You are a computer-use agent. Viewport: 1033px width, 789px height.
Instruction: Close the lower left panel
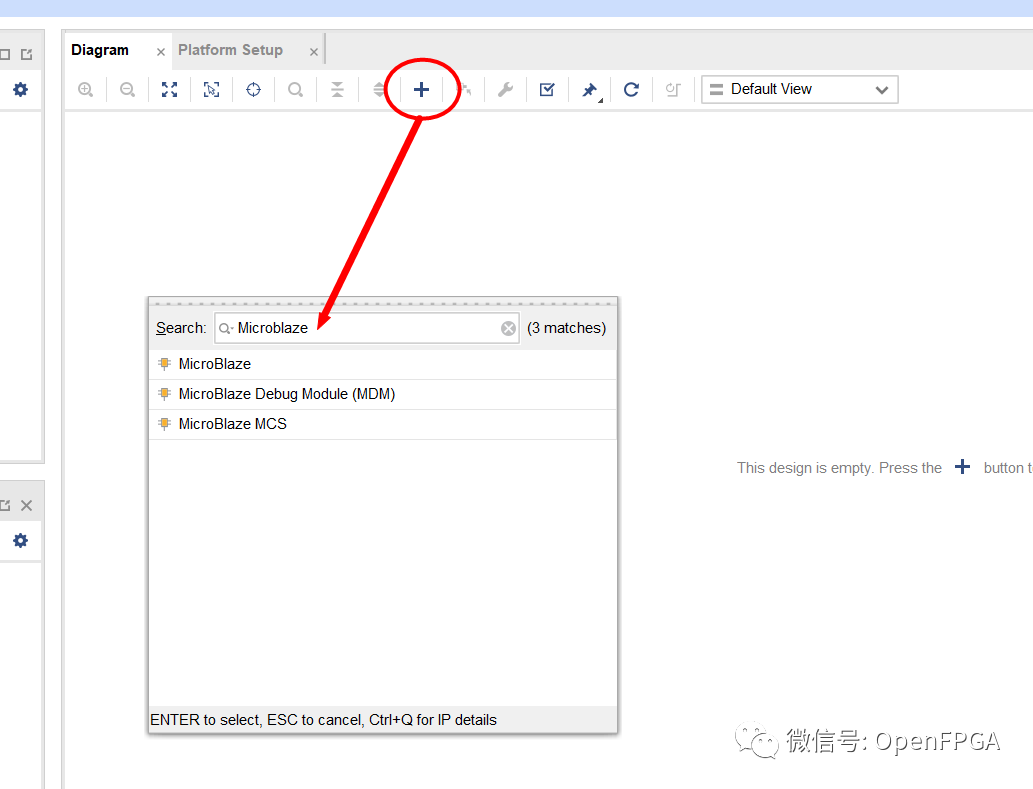coord(26,505)
